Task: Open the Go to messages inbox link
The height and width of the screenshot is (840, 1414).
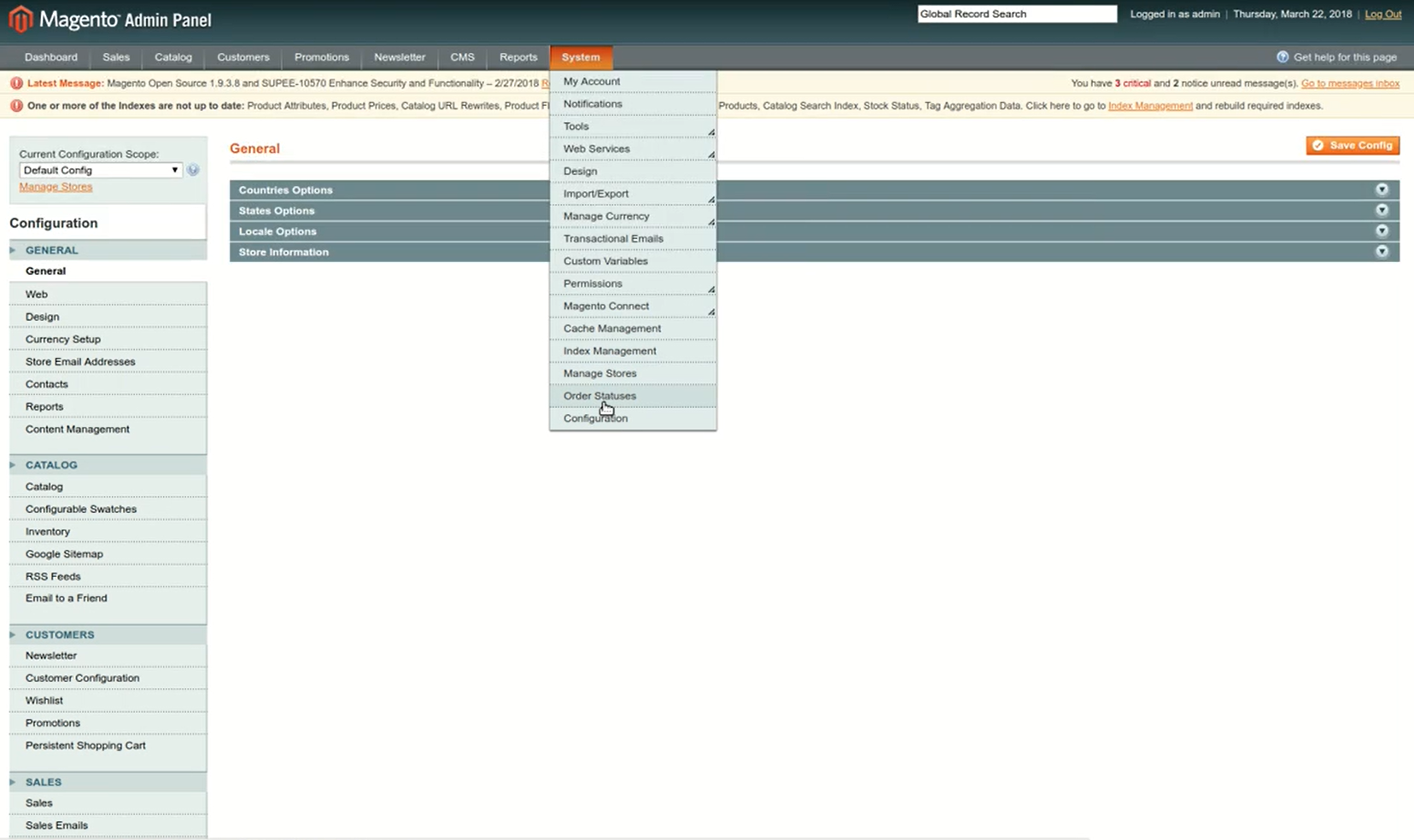Action: point(1350,84)
